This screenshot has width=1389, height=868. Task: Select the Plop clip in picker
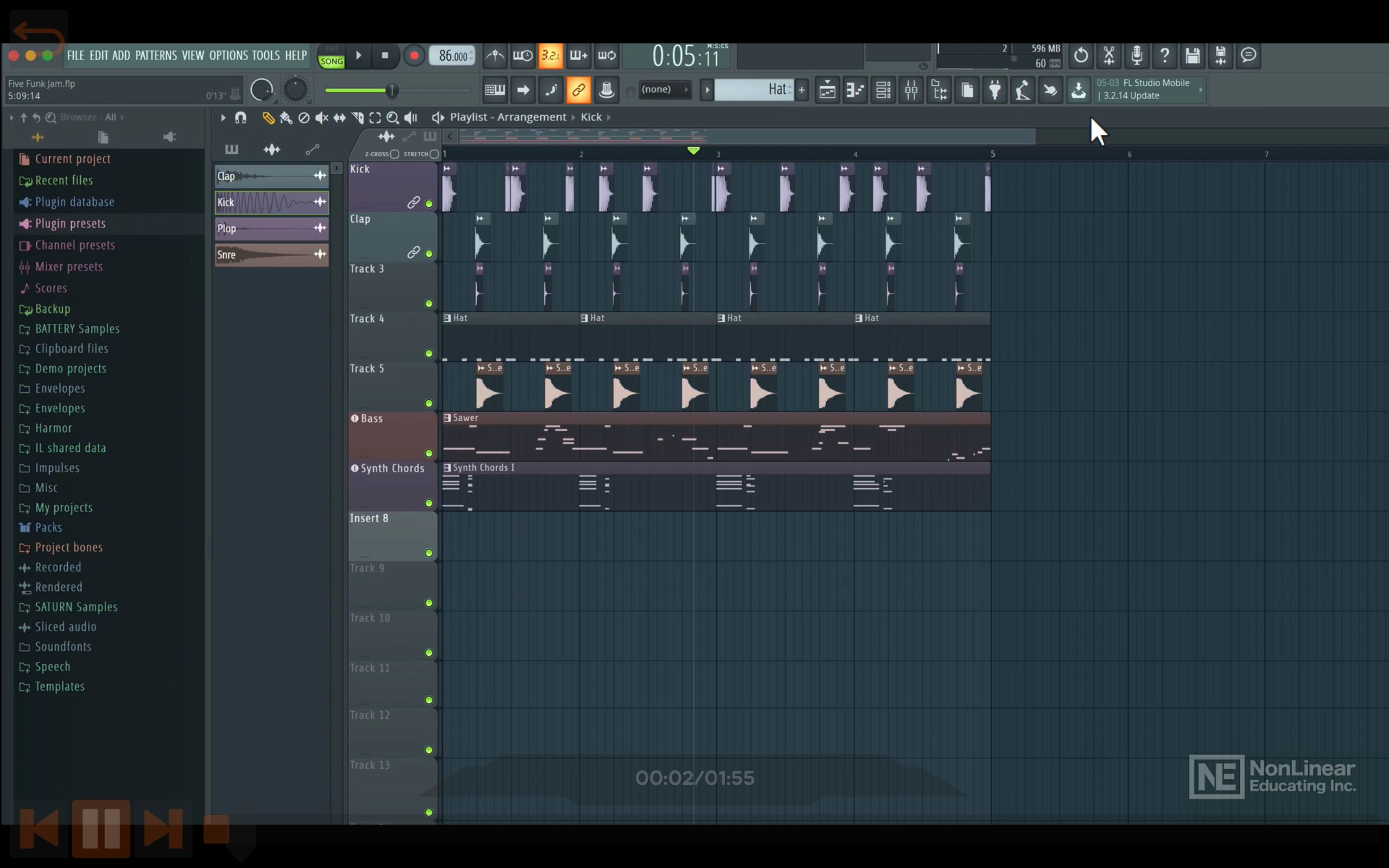coord(271,228)
